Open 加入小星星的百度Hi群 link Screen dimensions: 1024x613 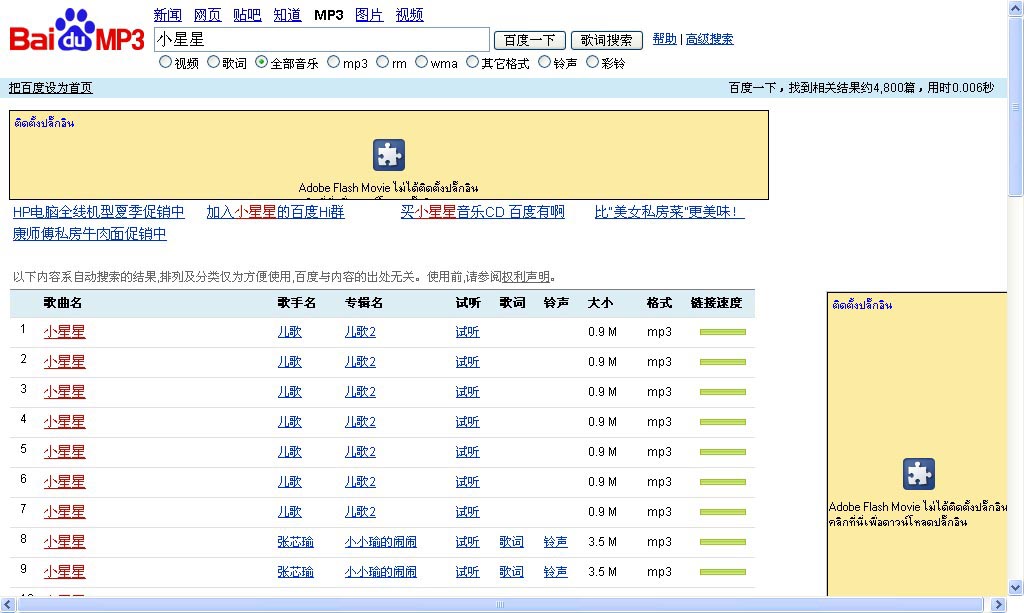(x=276, y=212)
